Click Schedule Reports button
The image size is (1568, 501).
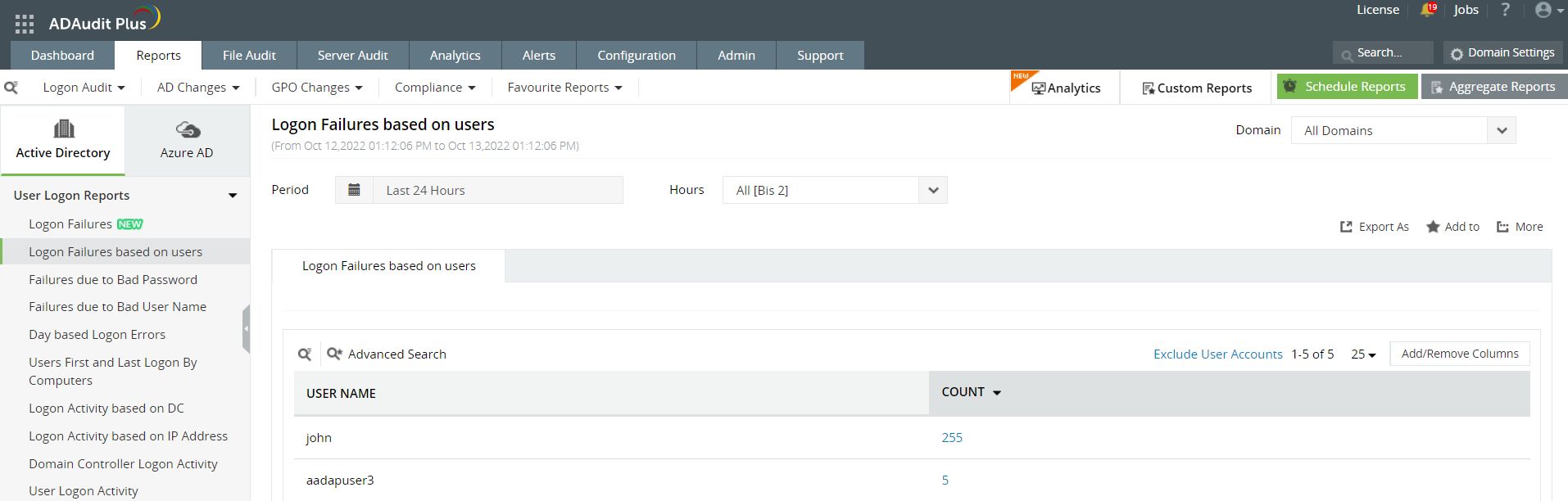pyautogui.click(x=1347, y=87)
